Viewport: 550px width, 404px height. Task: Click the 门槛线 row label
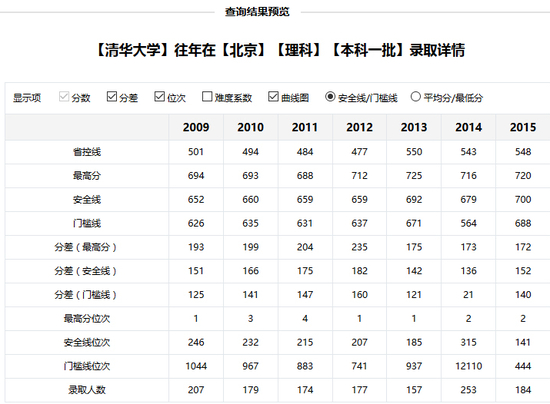click(87, 223)
